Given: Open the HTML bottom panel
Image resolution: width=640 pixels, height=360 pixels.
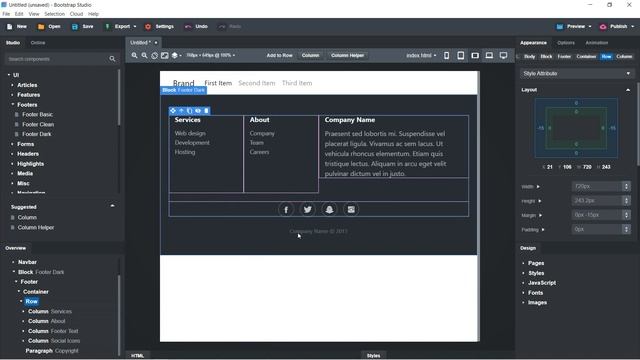Looking at the screenshot, I should tap(138, 356).
